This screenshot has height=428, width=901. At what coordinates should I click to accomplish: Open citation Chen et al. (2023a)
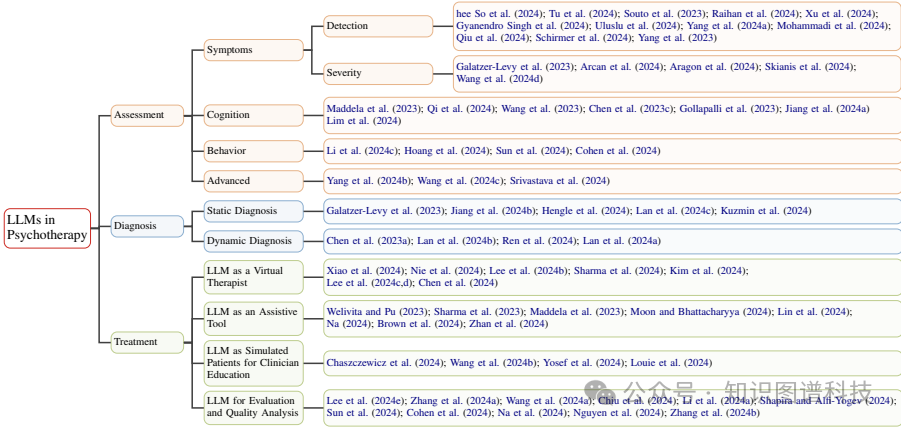point(369,241)
